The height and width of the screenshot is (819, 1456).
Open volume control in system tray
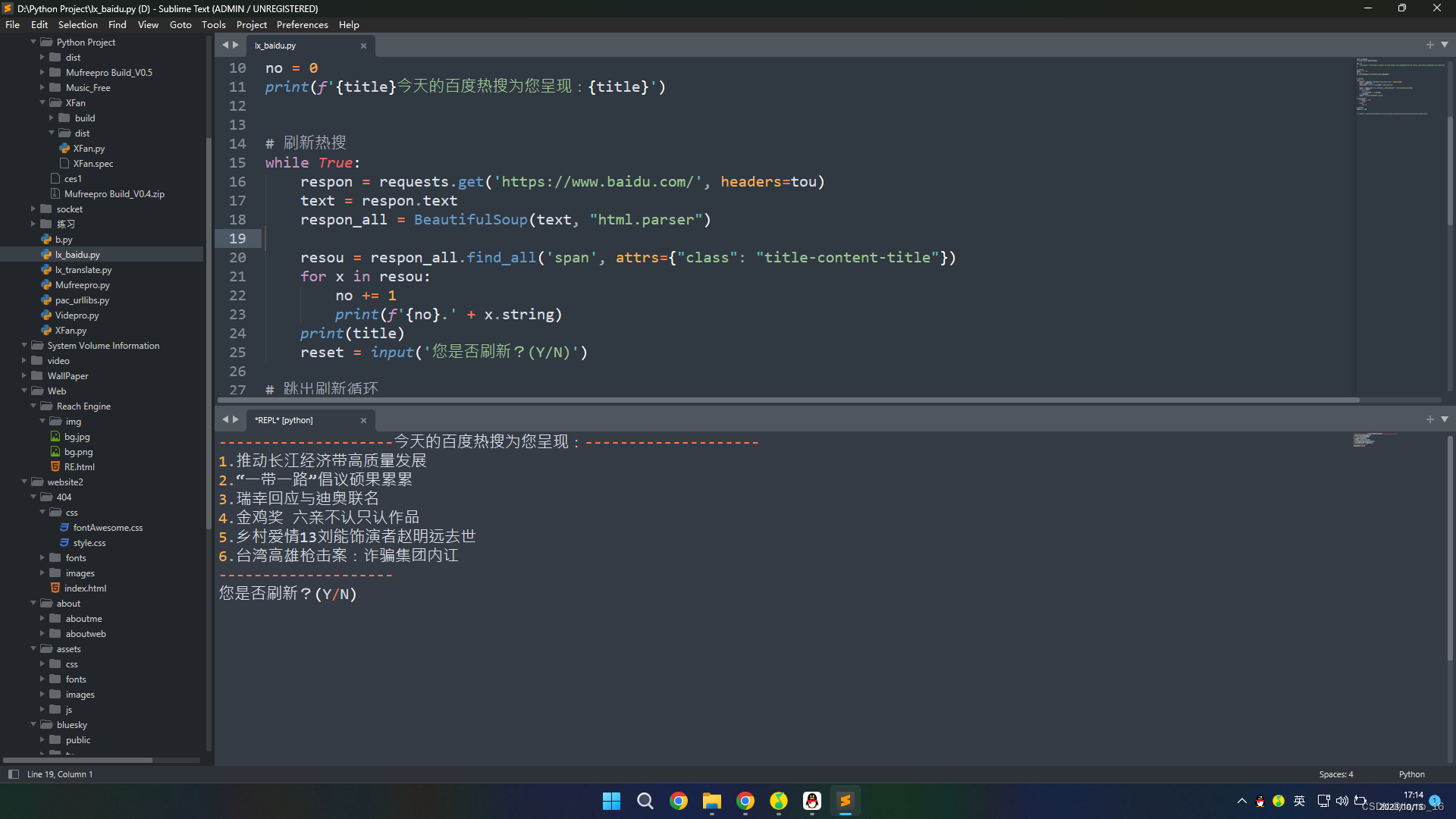pos(1341,801)
